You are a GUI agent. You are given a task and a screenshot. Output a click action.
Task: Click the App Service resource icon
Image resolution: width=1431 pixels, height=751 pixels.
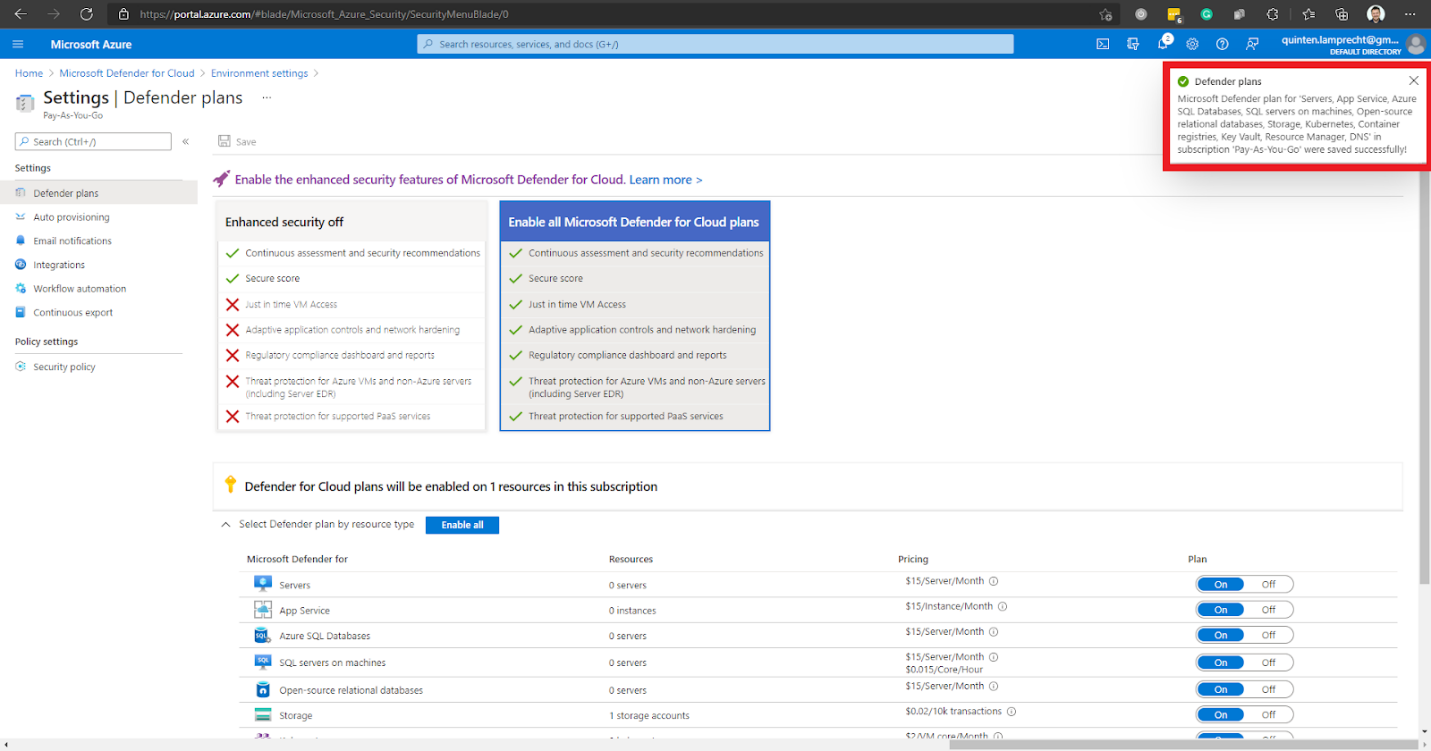263,610
